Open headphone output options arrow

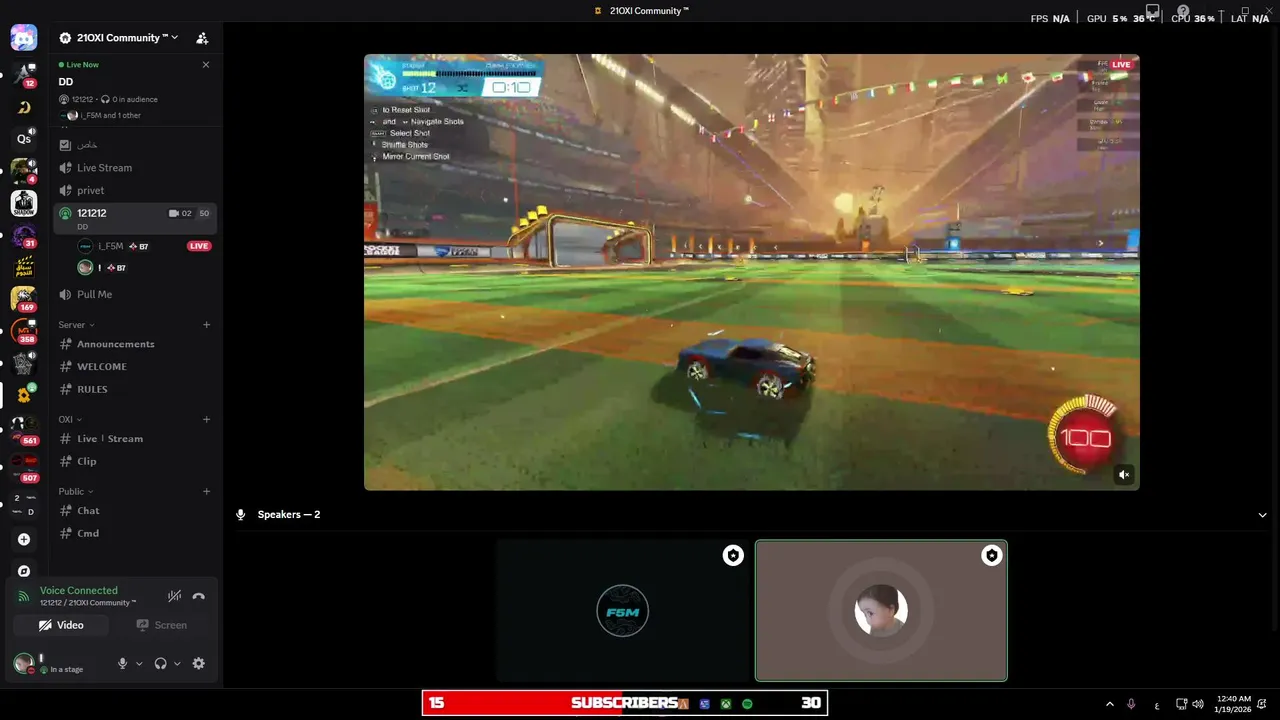(x=177, y=663)
